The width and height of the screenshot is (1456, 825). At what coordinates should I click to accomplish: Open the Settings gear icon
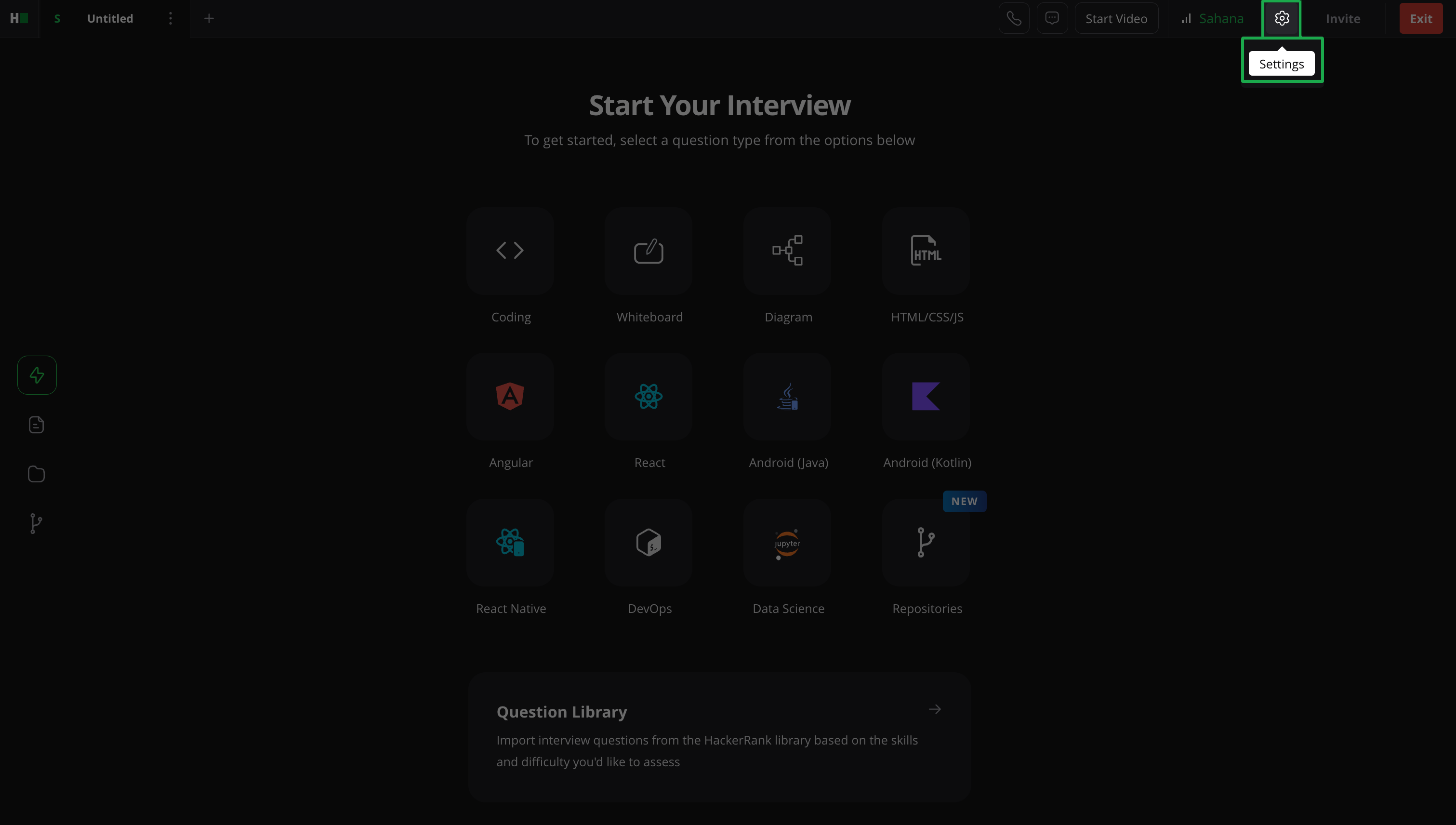coord(1282,19)
